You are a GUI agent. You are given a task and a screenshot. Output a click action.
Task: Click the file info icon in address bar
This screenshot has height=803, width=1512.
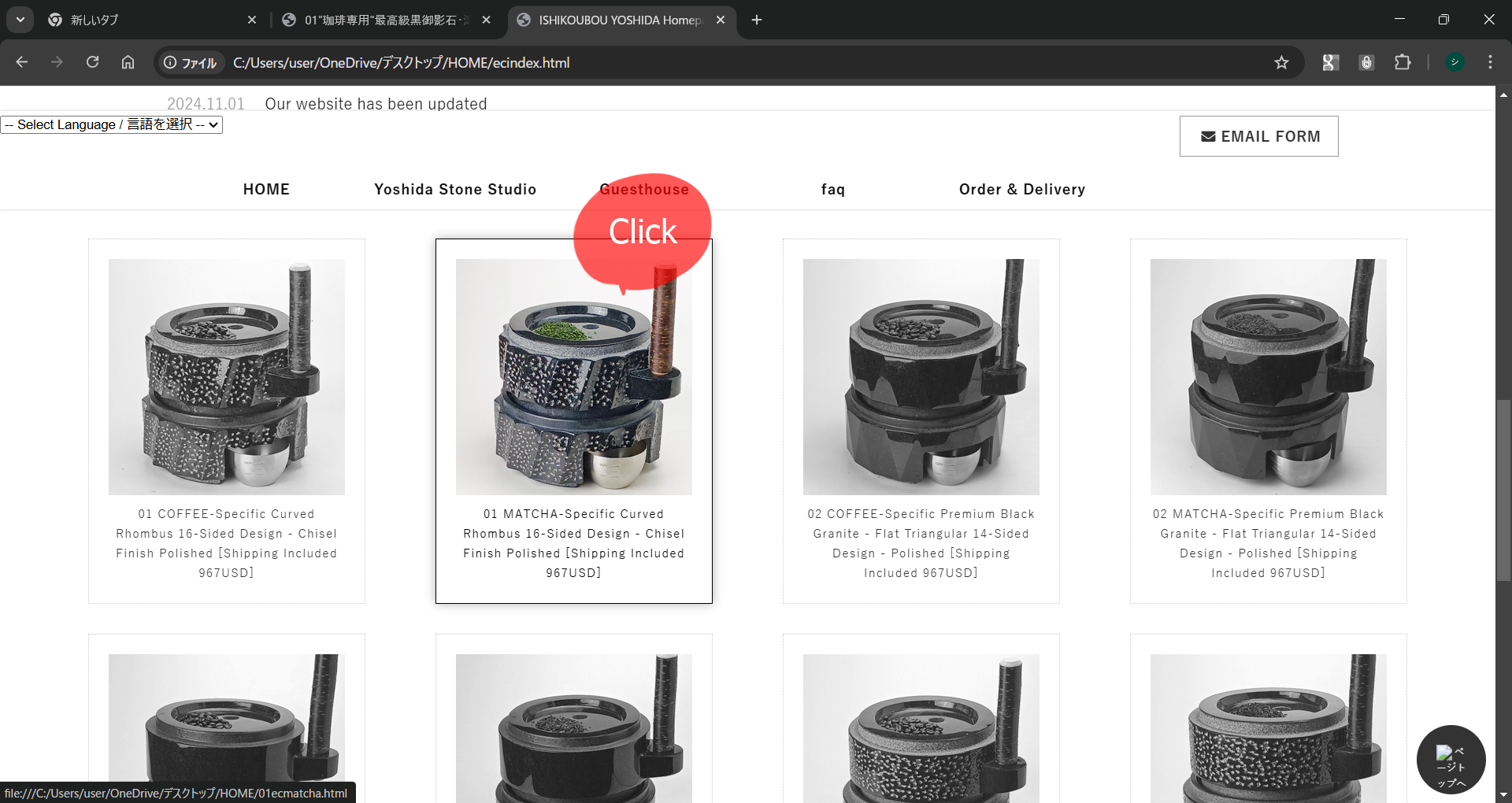pyautogui.click(x=190, y=63)
